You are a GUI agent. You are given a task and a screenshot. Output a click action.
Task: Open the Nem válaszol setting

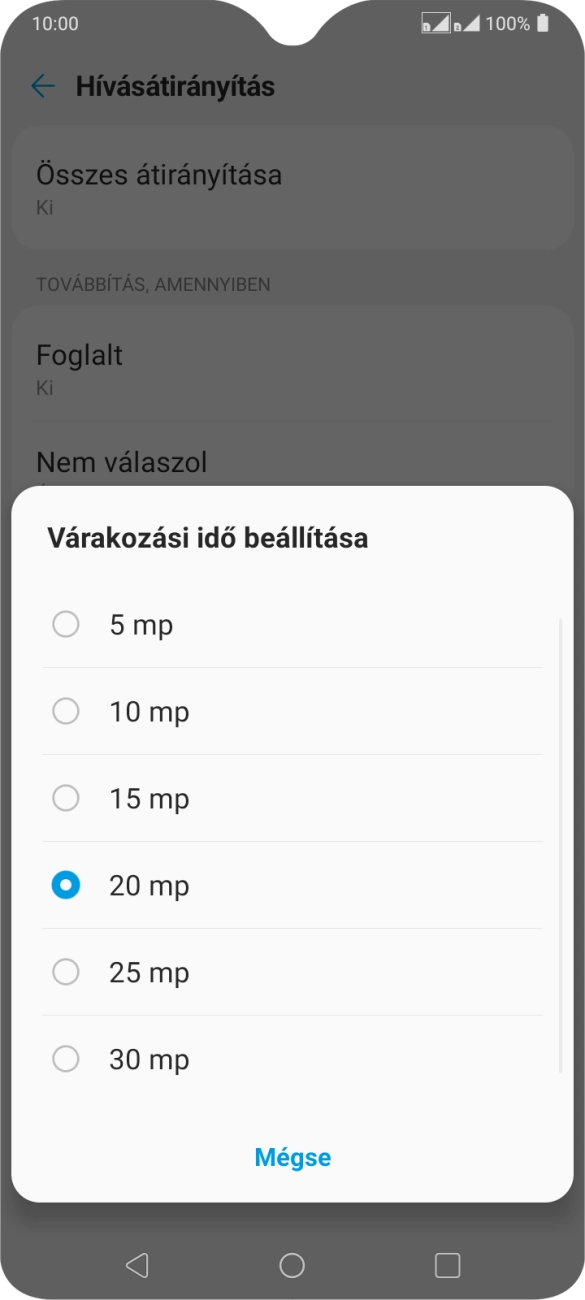(x=292, y=462)
